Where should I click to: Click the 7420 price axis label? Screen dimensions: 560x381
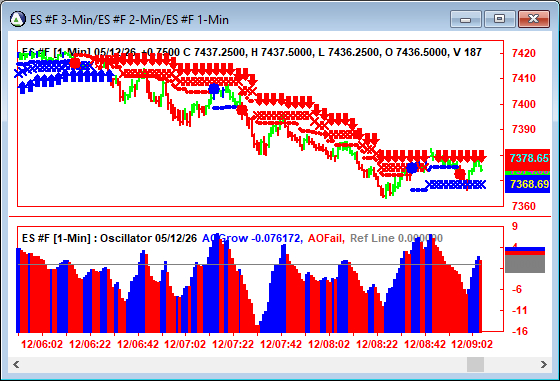pyautogui.click(x=524, y=53)
